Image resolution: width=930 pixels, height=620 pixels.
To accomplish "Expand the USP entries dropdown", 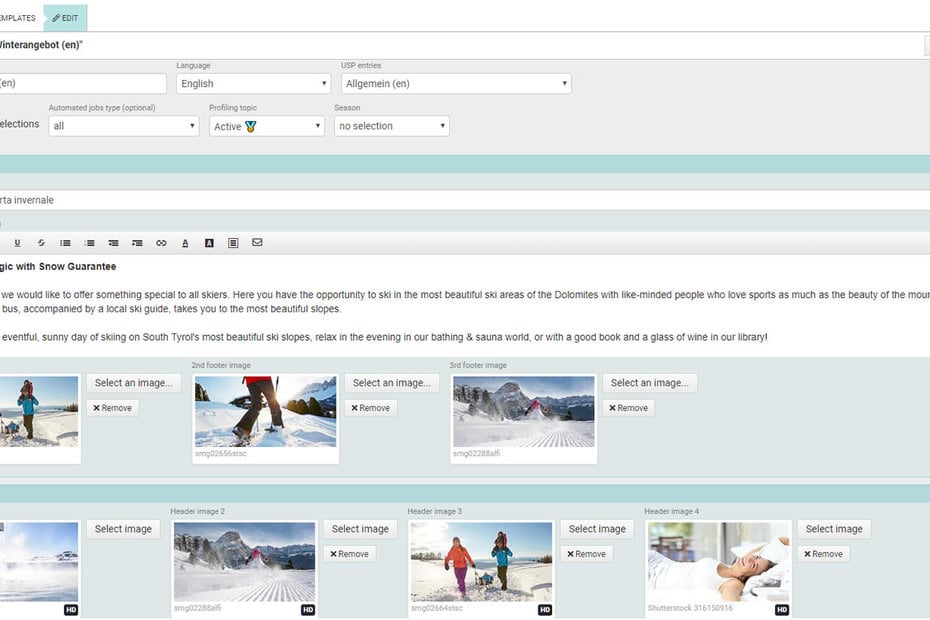I will [x=456, y=84].
